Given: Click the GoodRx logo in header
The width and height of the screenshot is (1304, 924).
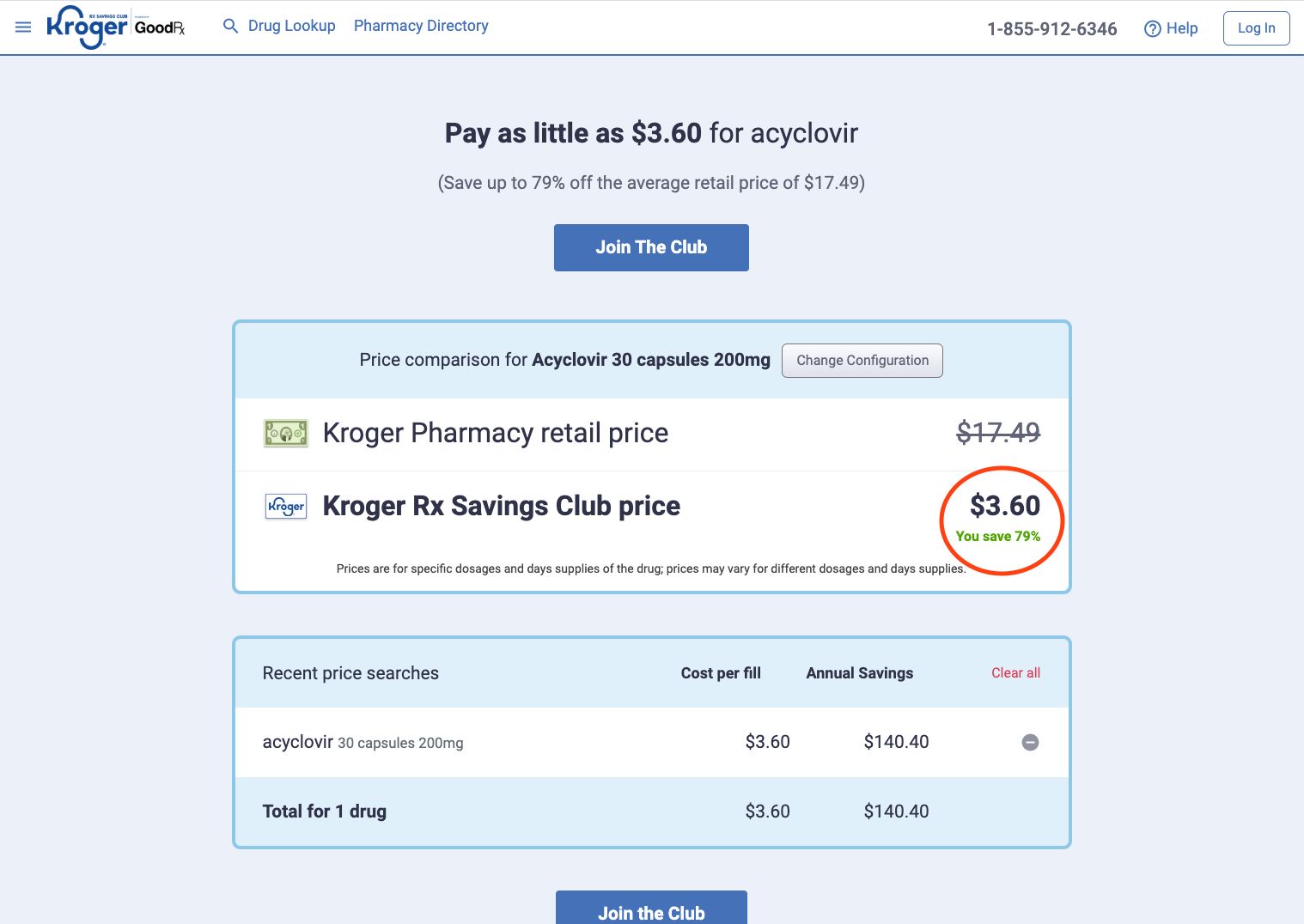Looking at the screenshot, I should click(x=160, y=27).
